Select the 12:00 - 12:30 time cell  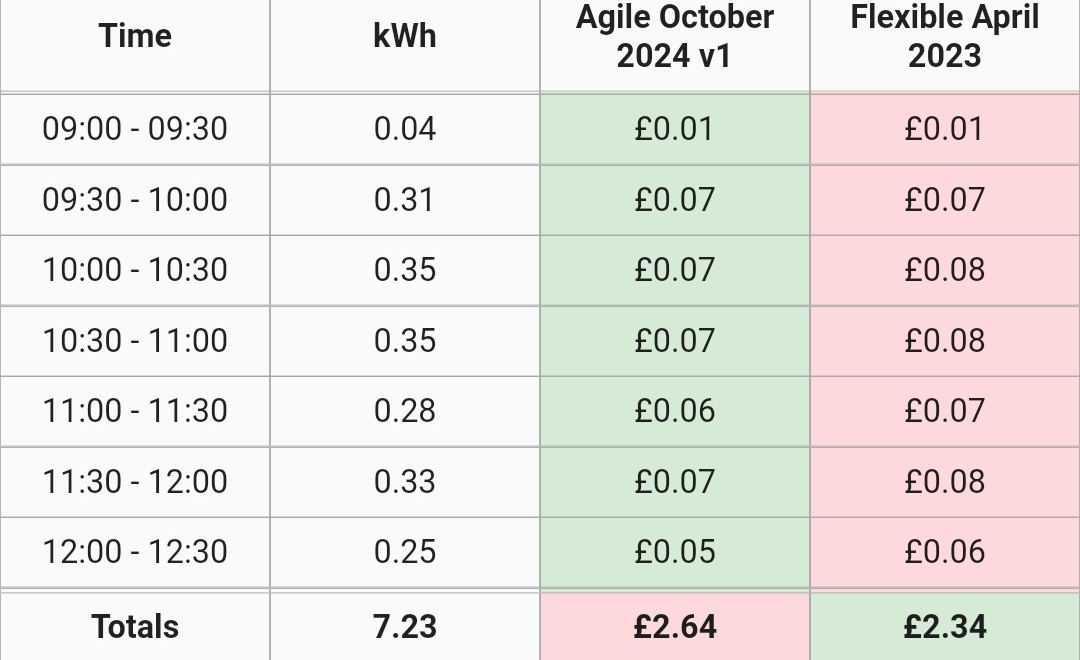coord(135,552)
